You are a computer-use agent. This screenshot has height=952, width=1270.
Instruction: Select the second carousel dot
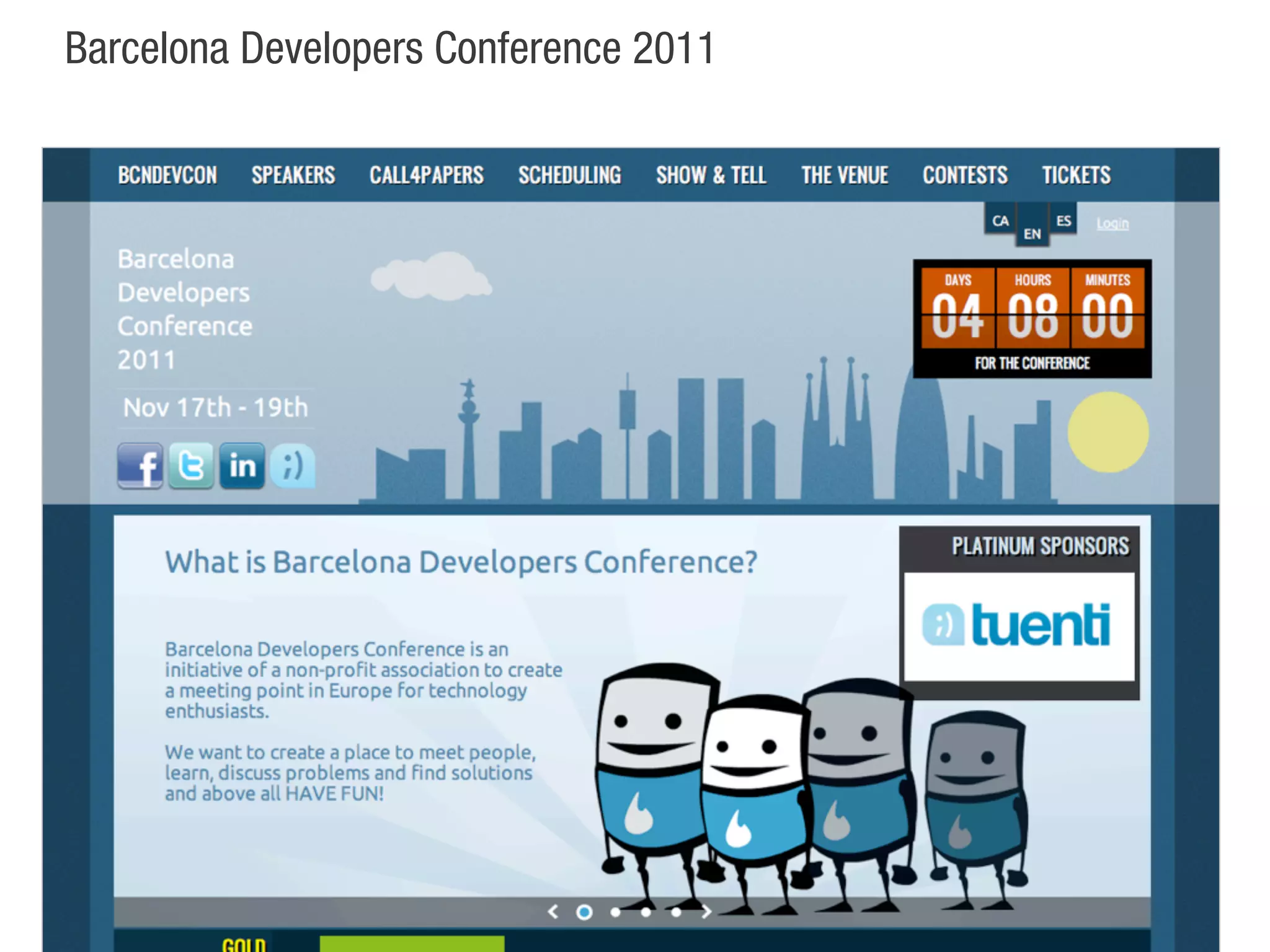pyautogui.click(x=615, y=912)
